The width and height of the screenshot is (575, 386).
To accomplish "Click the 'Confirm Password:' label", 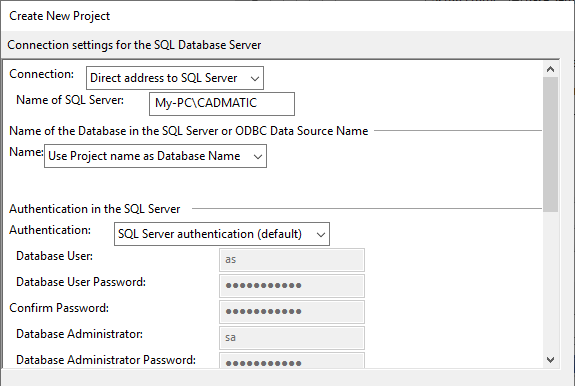I will pyautogui.click(x=59, y=308).
